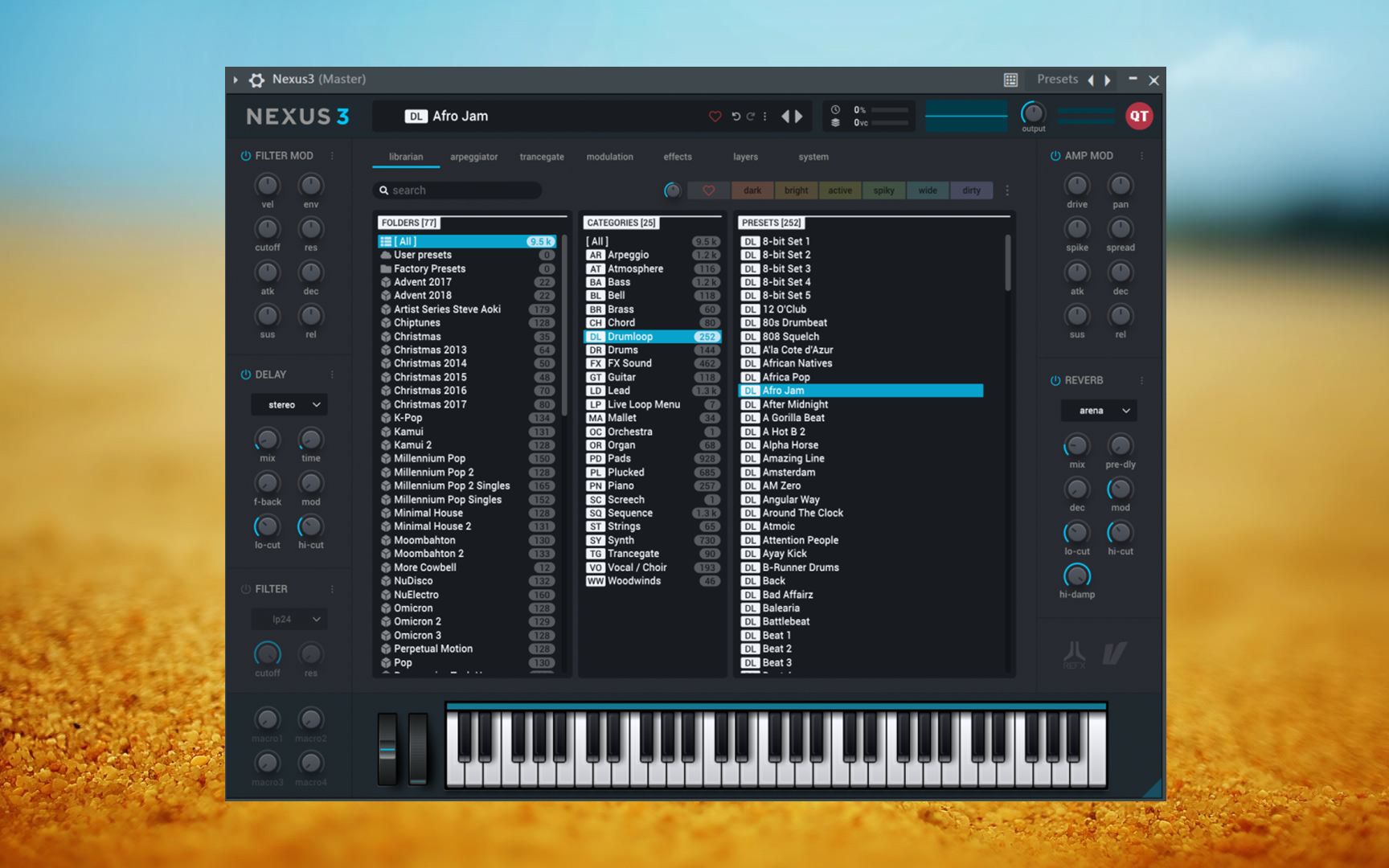
Task: Open the QT logo button in the top right
Action: click(x=1138, y=115)
